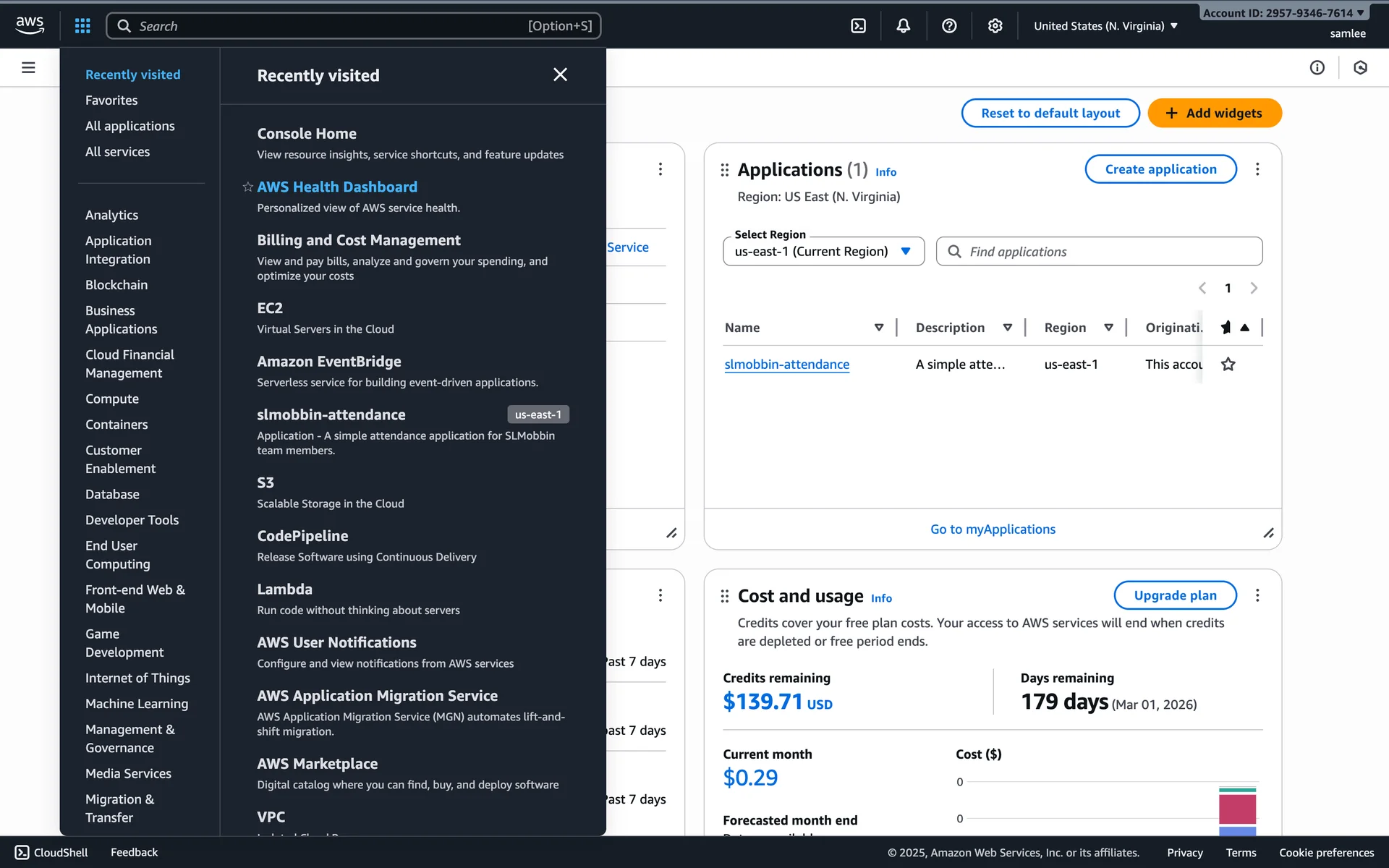1389x868 pixels.
Task: Open the United States (N. Virginia) region selector
Action: click(x=1105, y=26)
